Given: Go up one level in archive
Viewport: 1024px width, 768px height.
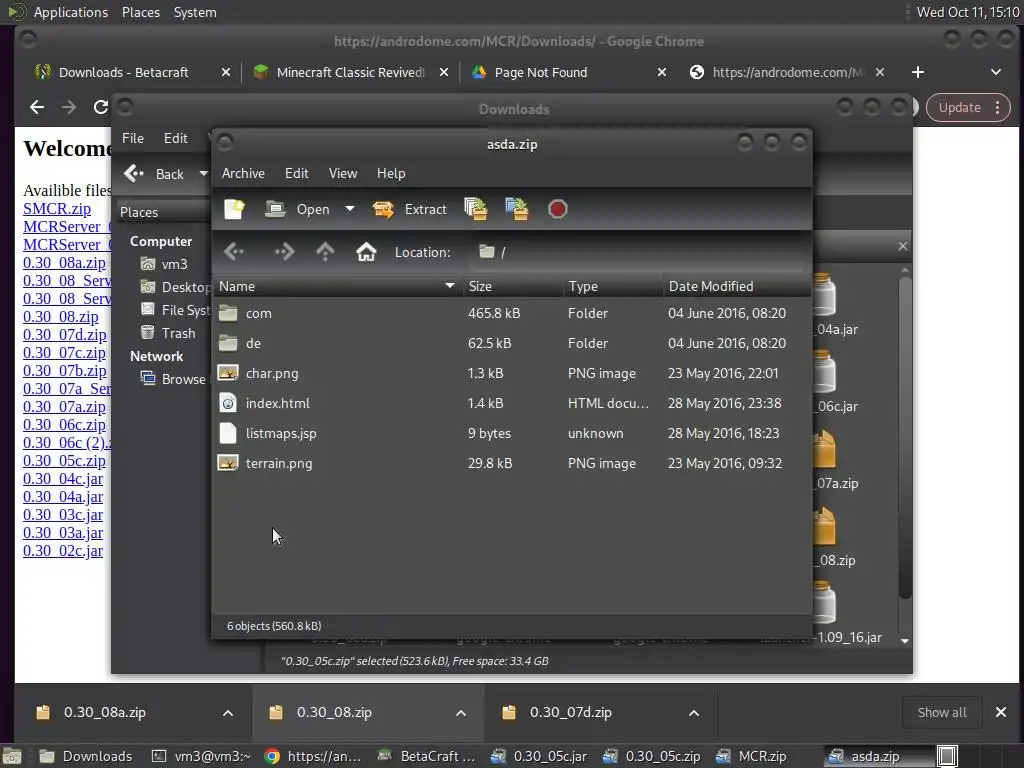Looking at the screenshot, I should coord(325,251).
